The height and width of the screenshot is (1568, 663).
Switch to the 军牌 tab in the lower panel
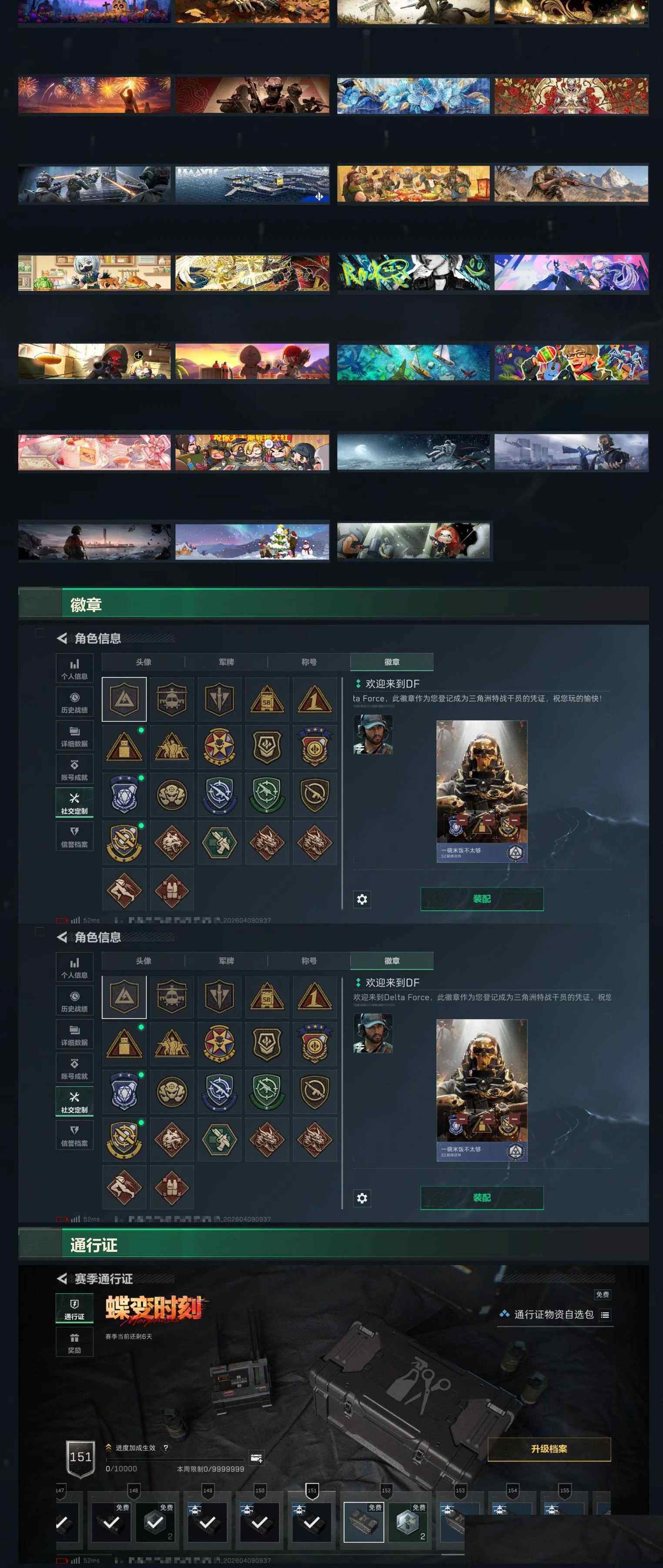tap(226, 961)
